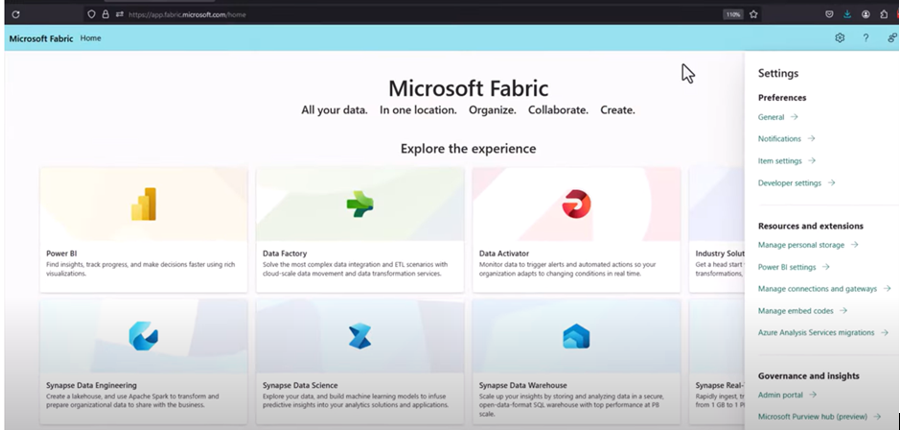The width and height of the screenshot is (901, 430).
Task: Open the Admin portal
Action: click(780, 395)
